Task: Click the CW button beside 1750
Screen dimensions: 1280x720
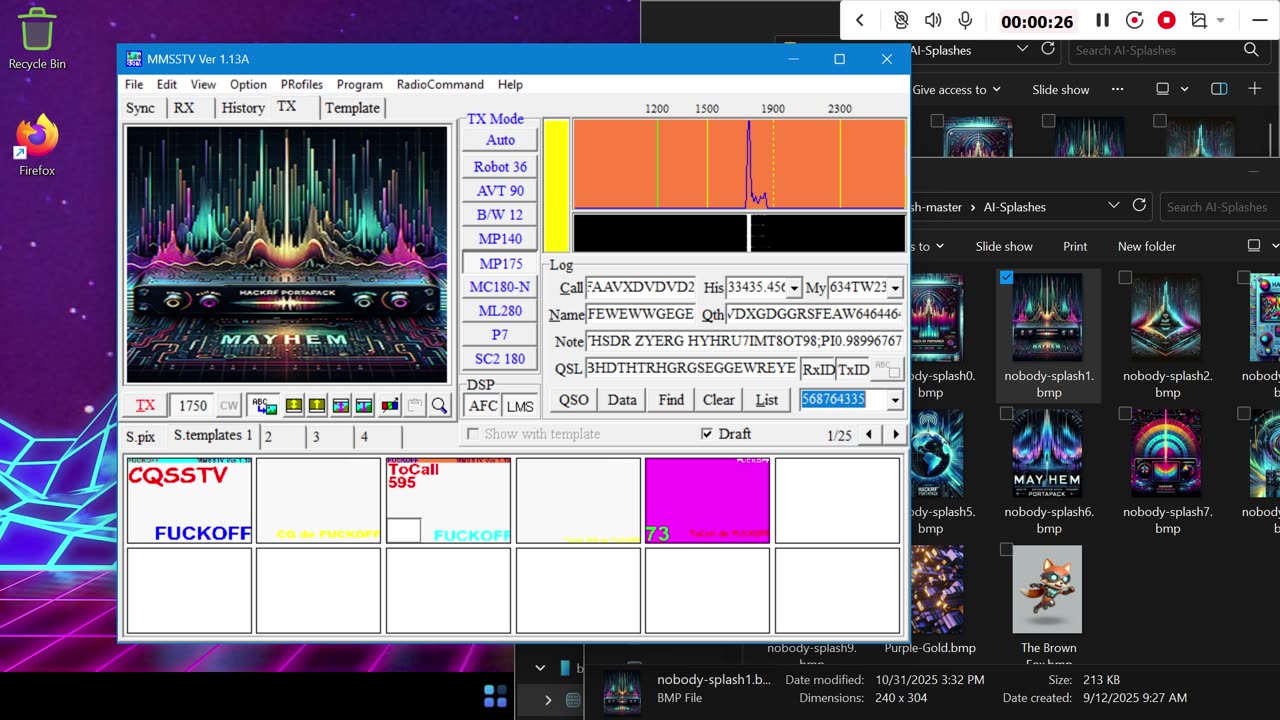Action: (229, 405)
